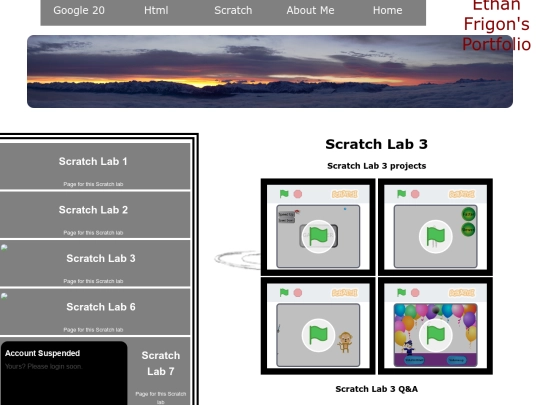Click the right blue button in balloons project
The image size is (540, 405).
tap(457, 360)
